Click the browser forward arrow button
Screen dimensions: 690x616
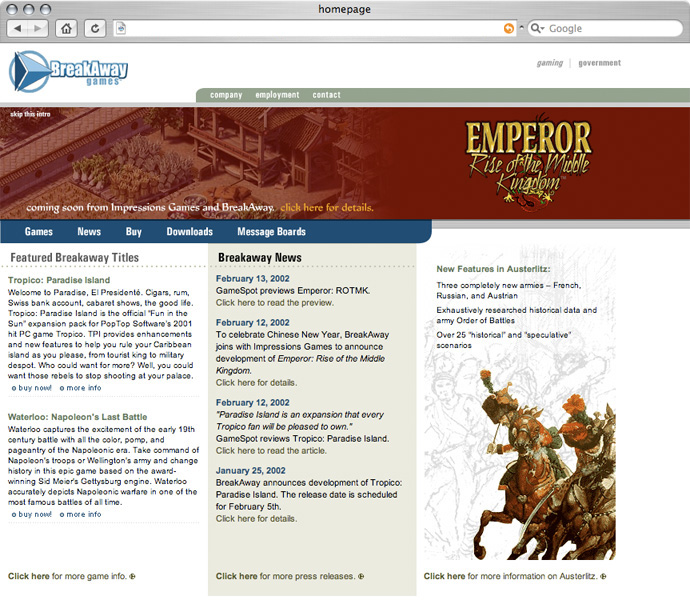pyautogui.click(x=38, y=29)
